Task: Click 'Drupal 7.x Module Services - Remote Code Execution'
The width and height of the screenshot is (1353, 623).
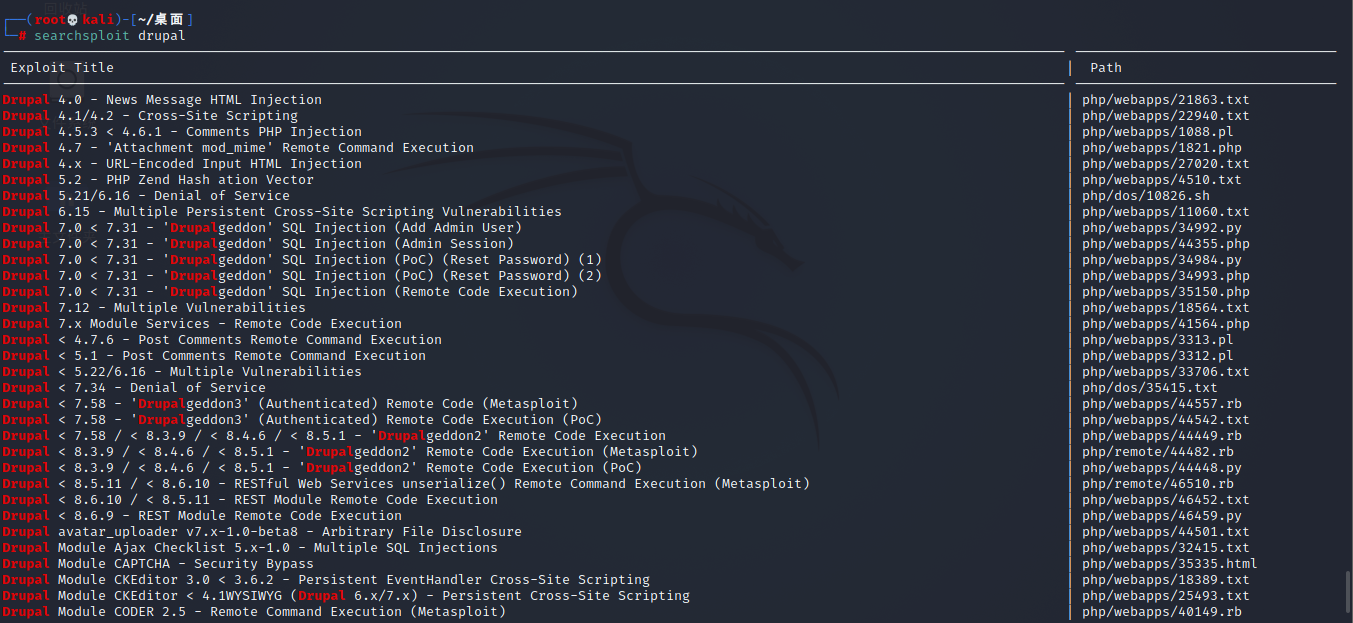Action: pos(202,324)
